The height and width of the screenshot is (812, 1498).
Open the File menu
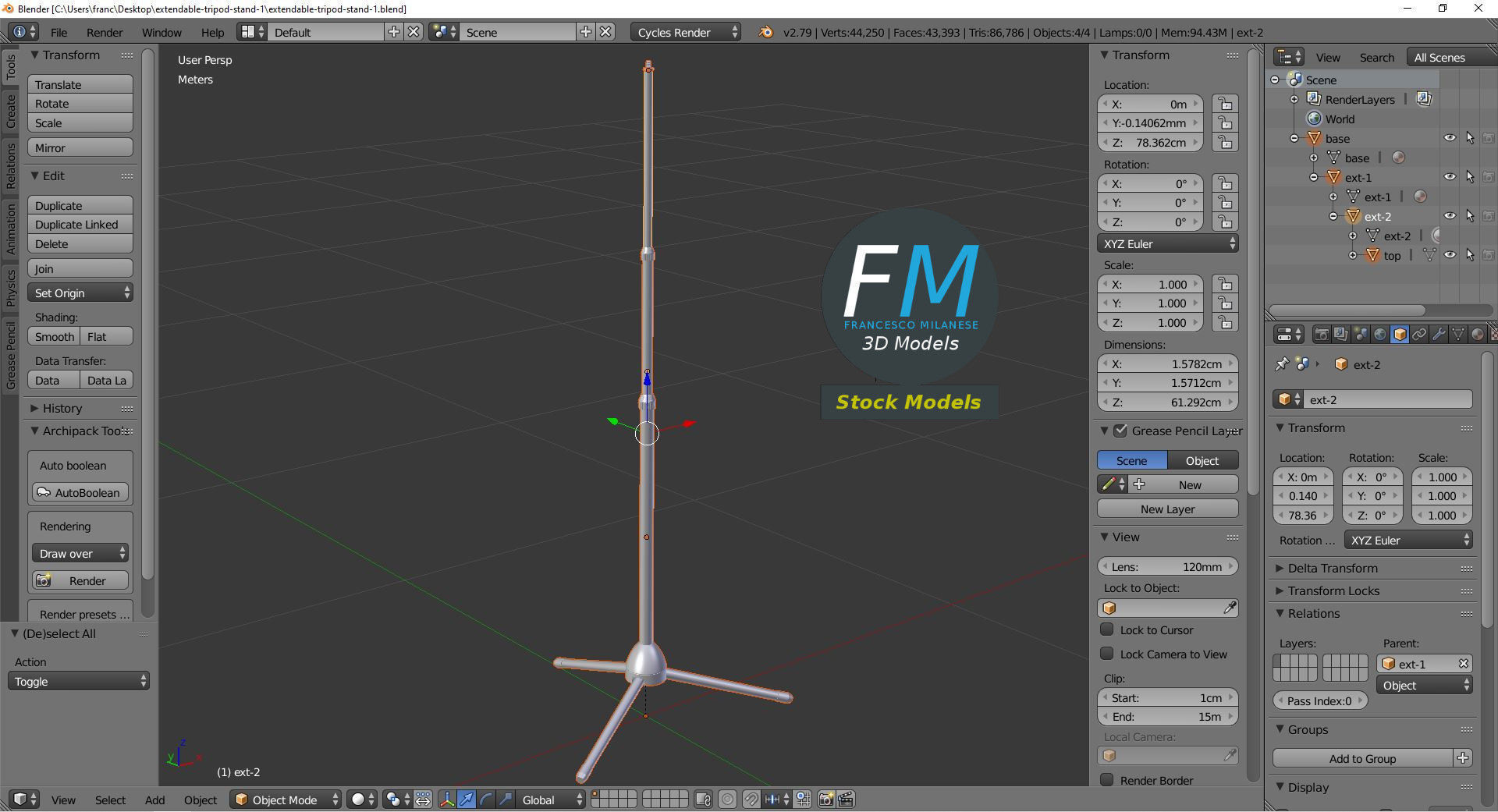[59, 32]
